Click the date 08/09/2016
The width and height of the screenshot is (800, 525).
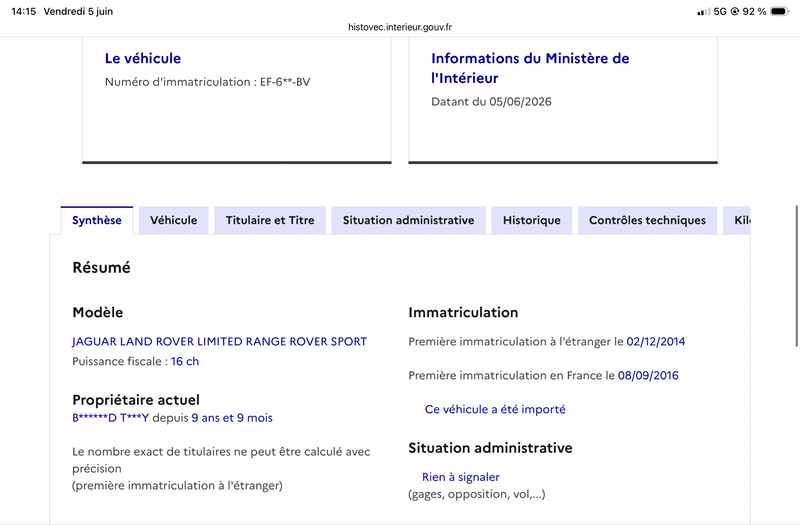(648, 376)
